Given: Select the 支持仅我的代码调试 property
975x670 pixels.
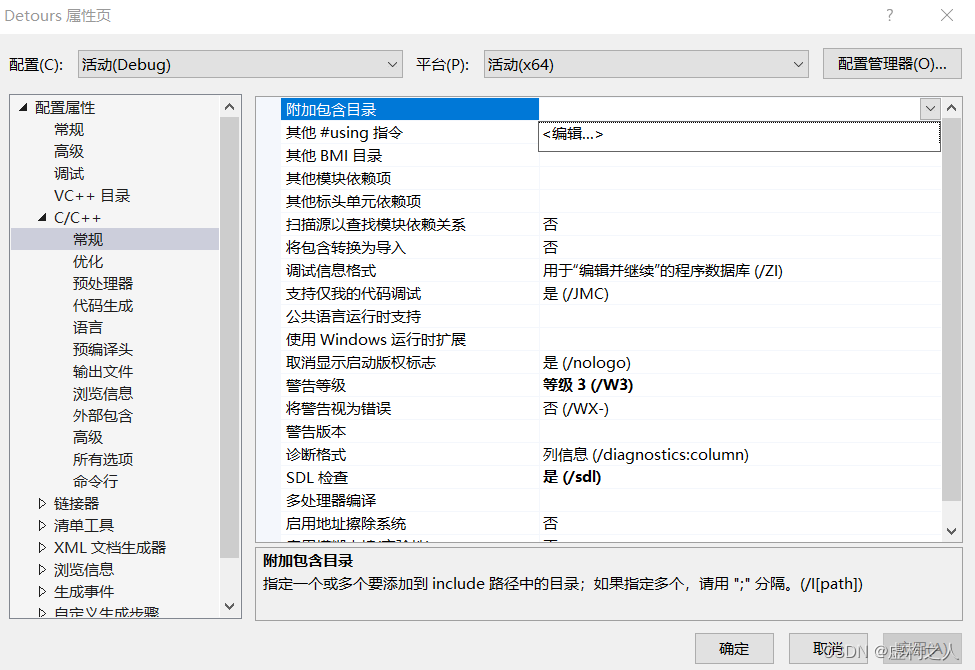Looking at the screenshot, I should click(x=353, y=294).
